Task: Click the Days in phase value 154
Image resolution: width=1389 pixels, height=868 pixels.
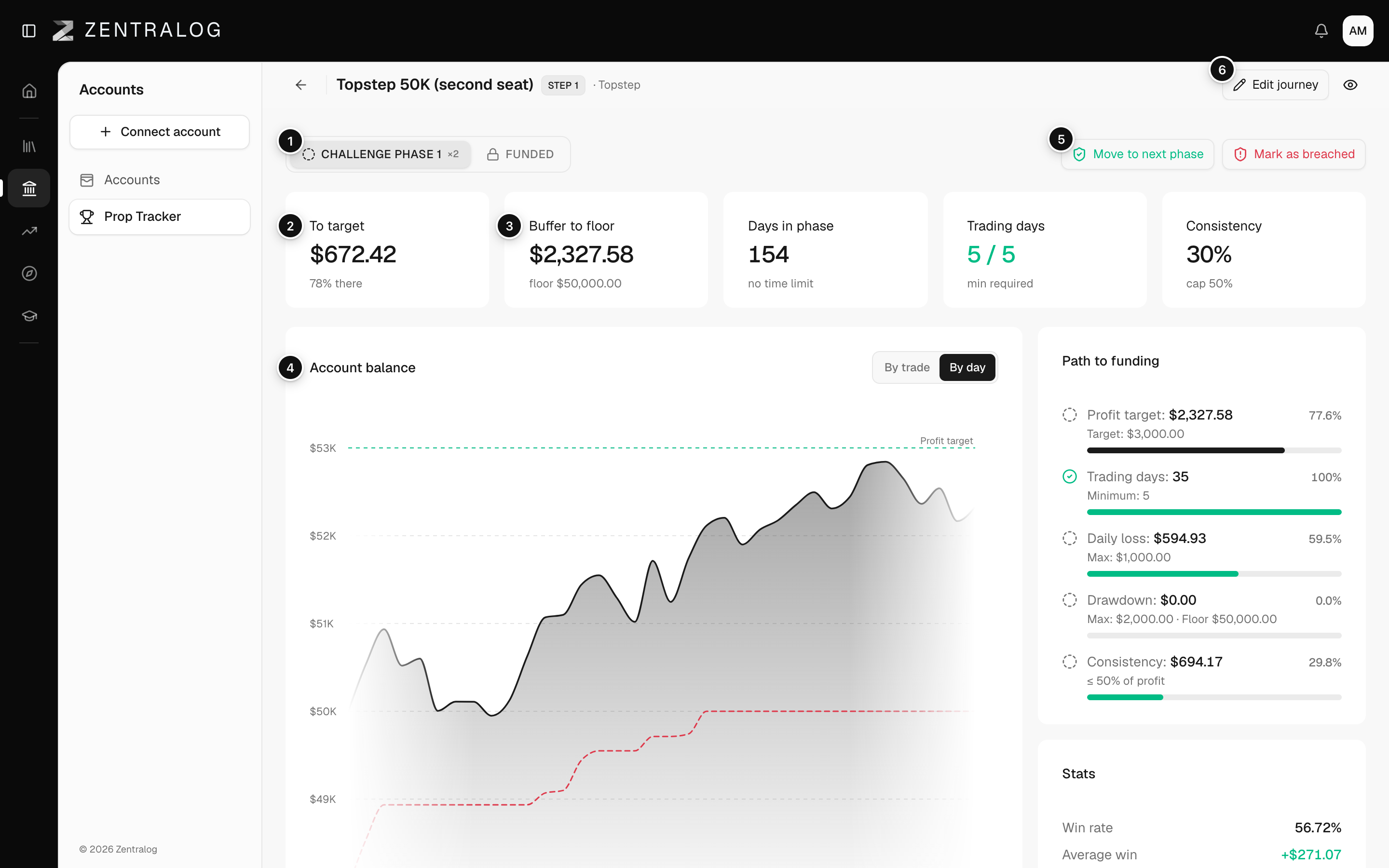Action: coord(769,254)
